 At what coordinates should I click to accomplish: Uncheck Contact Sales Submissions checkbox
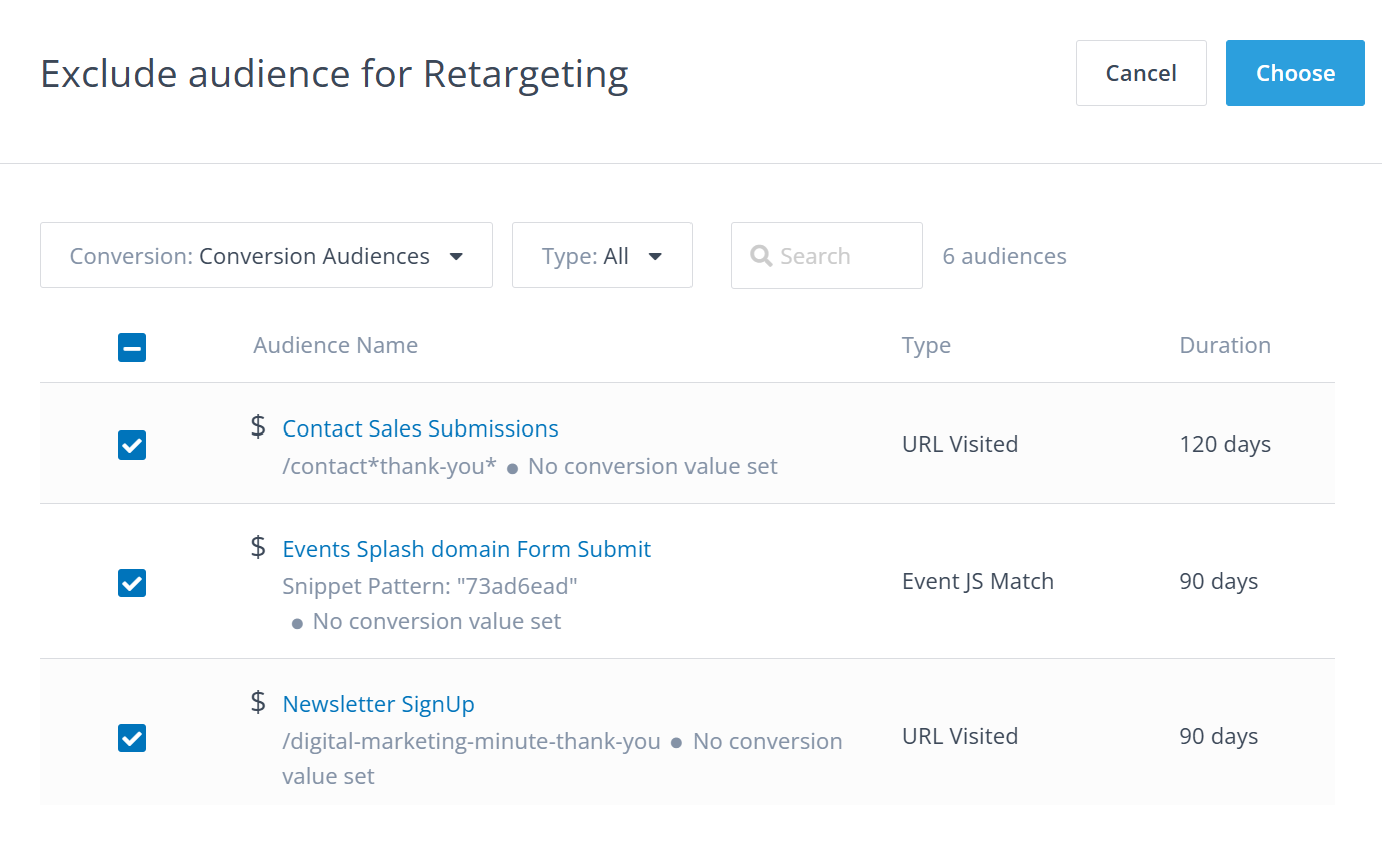click(x=132, y=445)
